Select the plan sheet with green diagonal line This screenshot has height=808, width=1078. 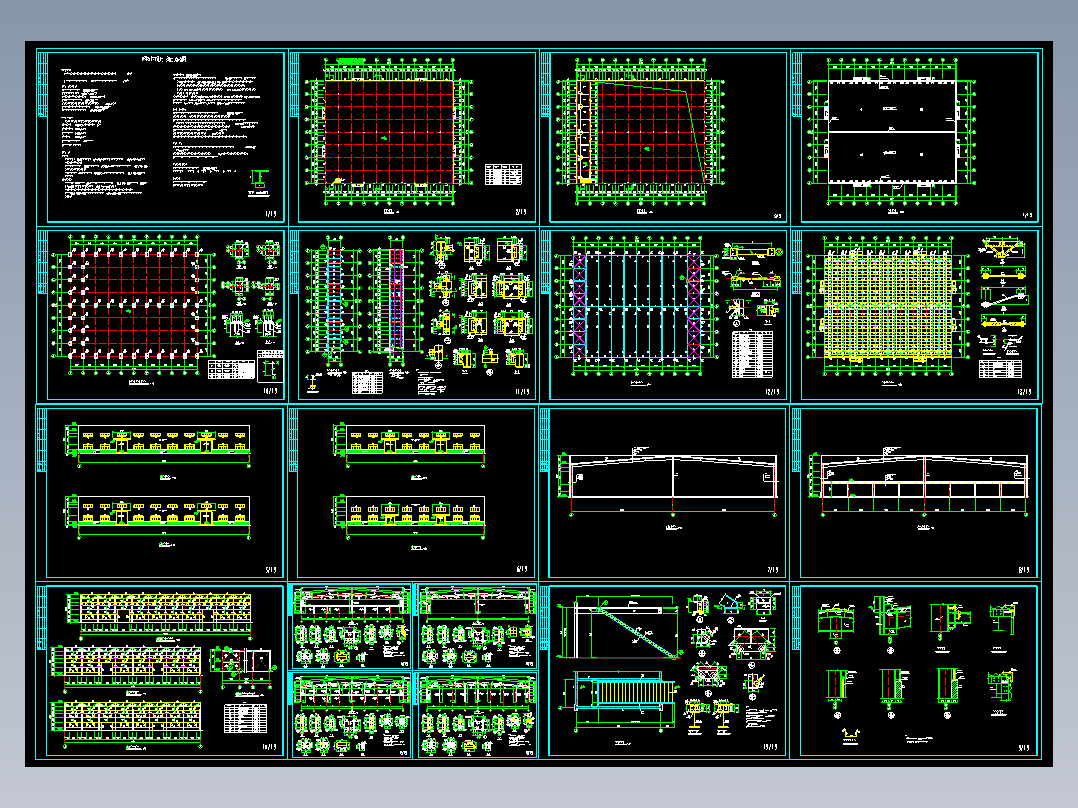tap(664, 138)
